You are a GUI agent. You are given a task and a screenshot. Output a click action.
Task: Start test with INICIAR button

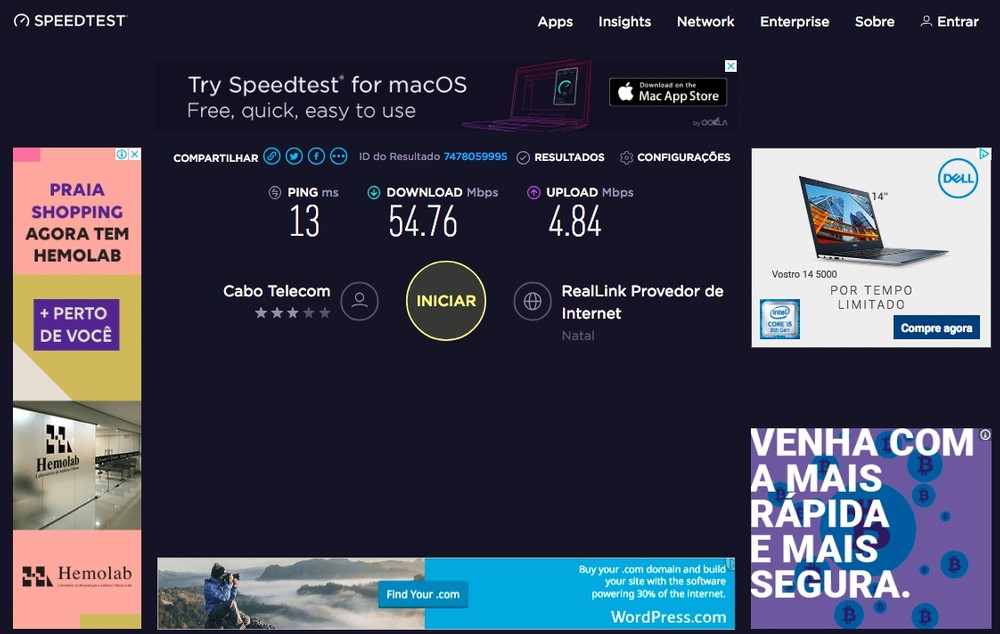(446, 300)
